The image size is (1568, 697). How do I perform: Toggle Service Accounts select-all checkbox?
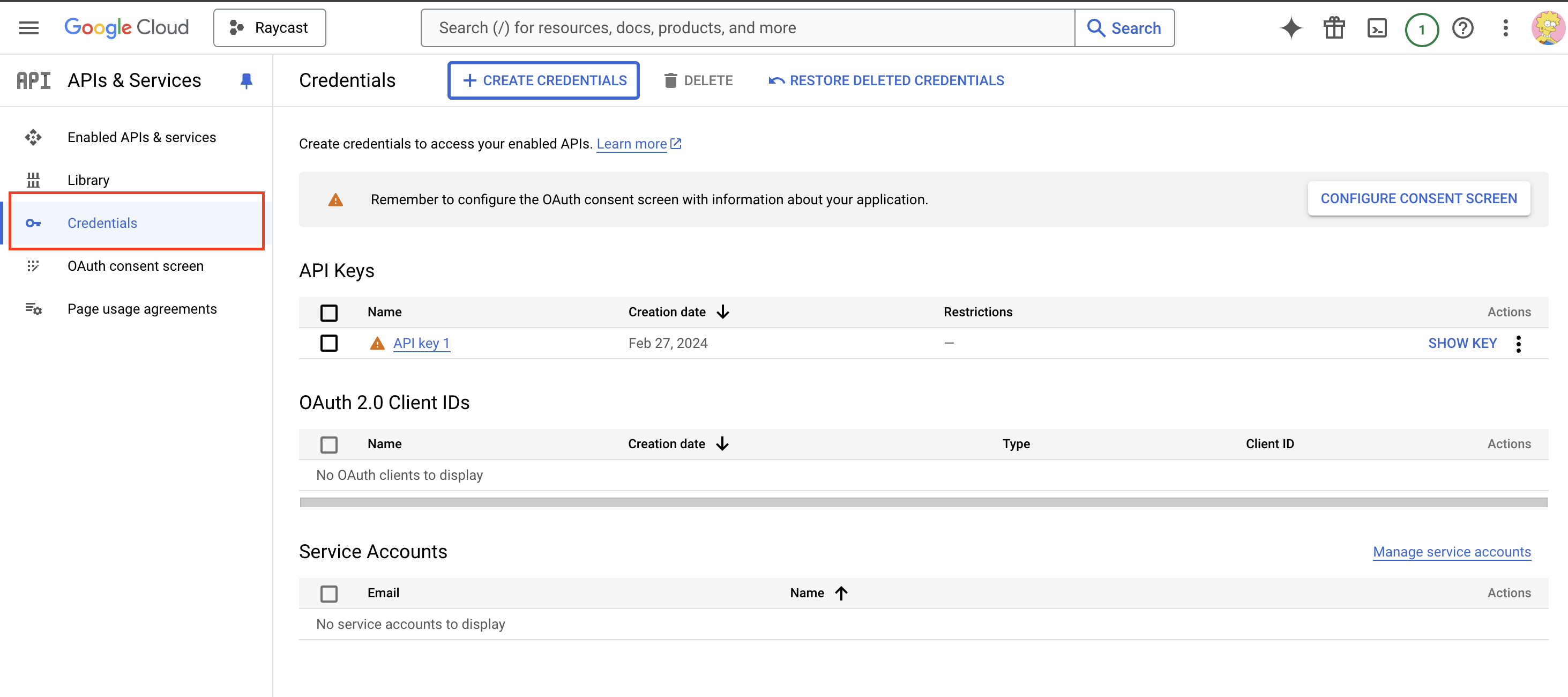click(328, 593)
